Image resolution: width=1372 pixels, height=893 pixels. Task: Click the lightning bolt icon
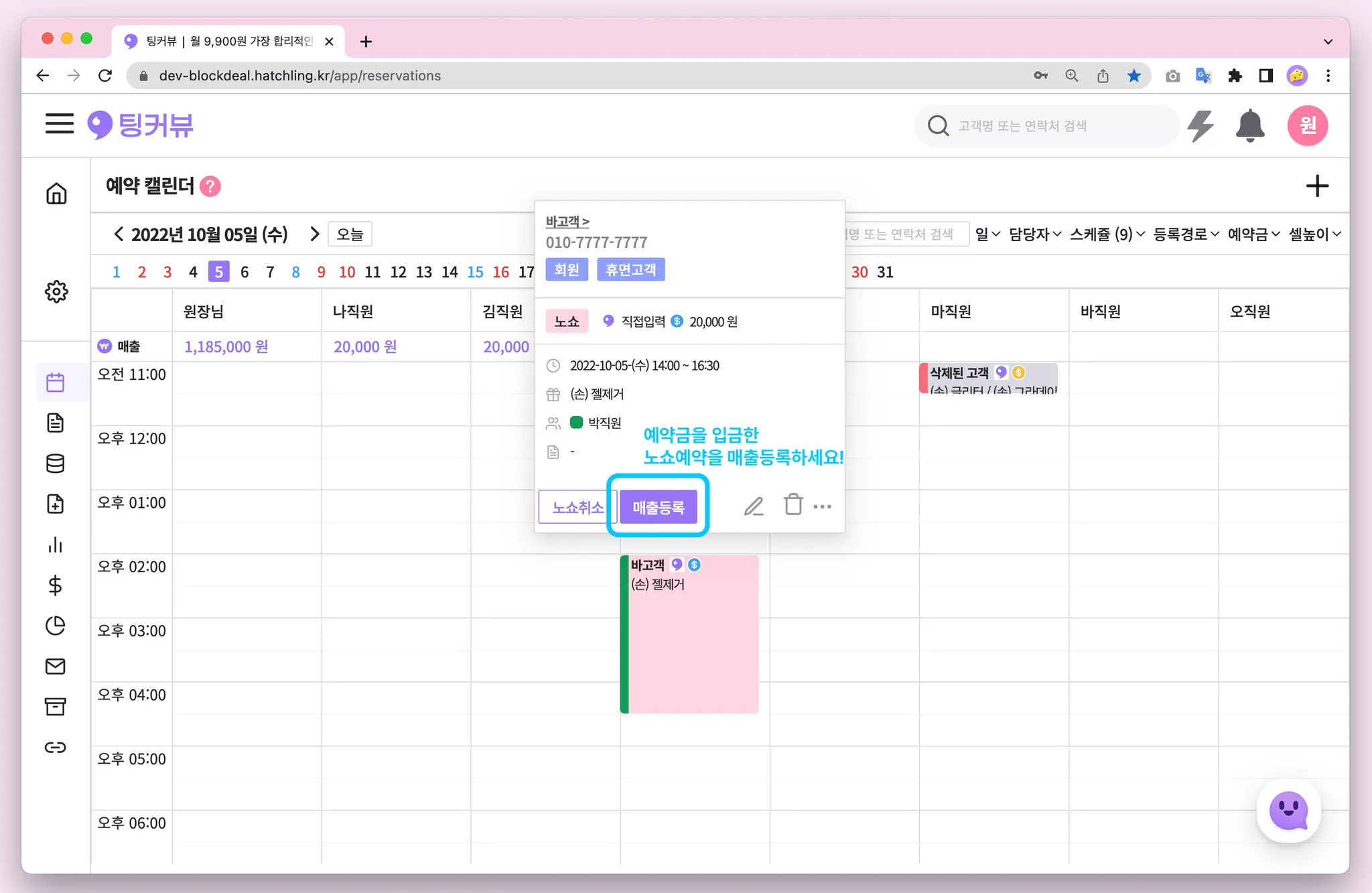coord(1200,126)
